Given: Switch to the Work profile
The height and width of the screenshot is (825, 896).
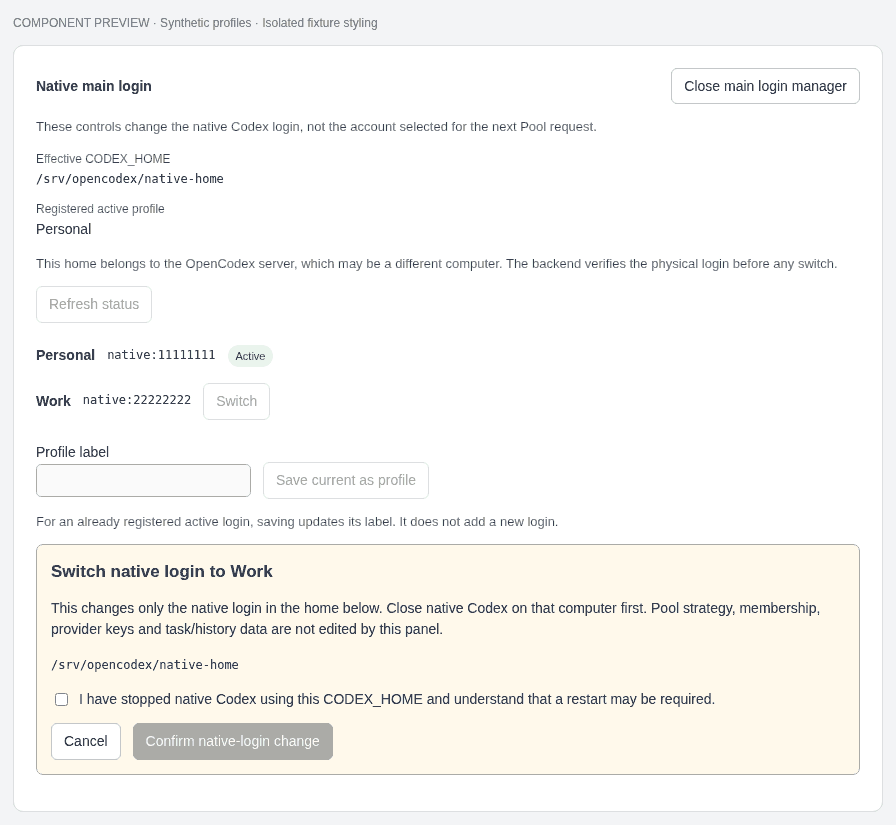Looking at the screenshot, I should pos(237,401).
